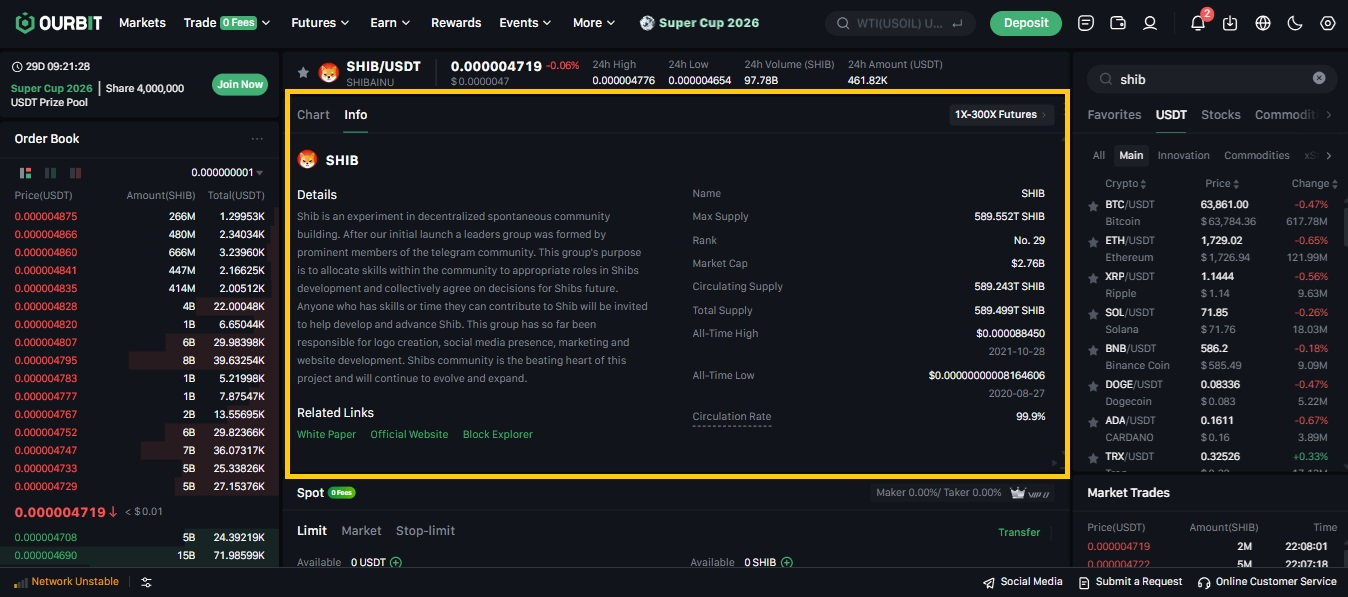Favorite BTC/USDT with its star
Viewport: 1348px width, 597px height.
point(1093,206)
